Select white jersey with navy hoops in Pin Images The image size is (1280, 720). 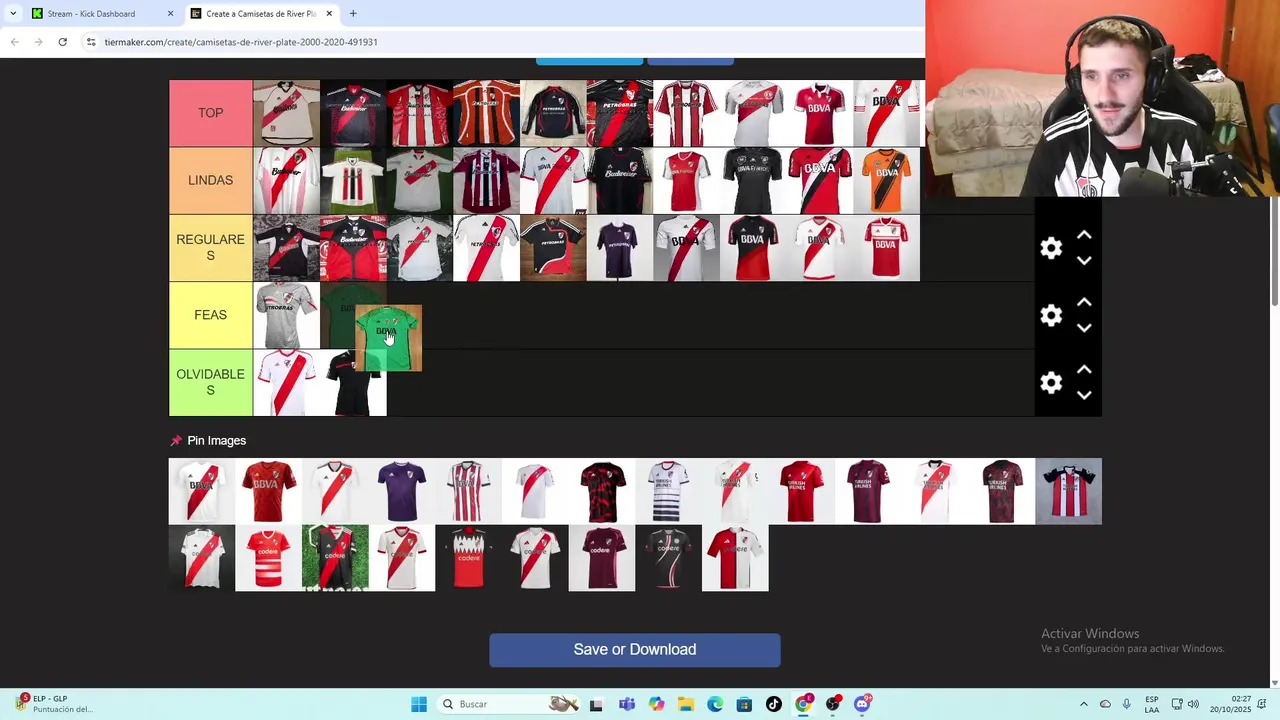point(669,491)
